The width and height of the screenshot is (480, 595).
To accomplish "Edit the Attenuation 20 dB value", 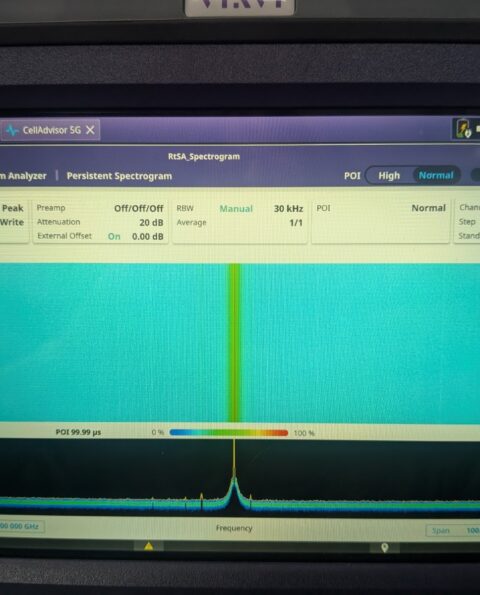I will click(151, 222).
